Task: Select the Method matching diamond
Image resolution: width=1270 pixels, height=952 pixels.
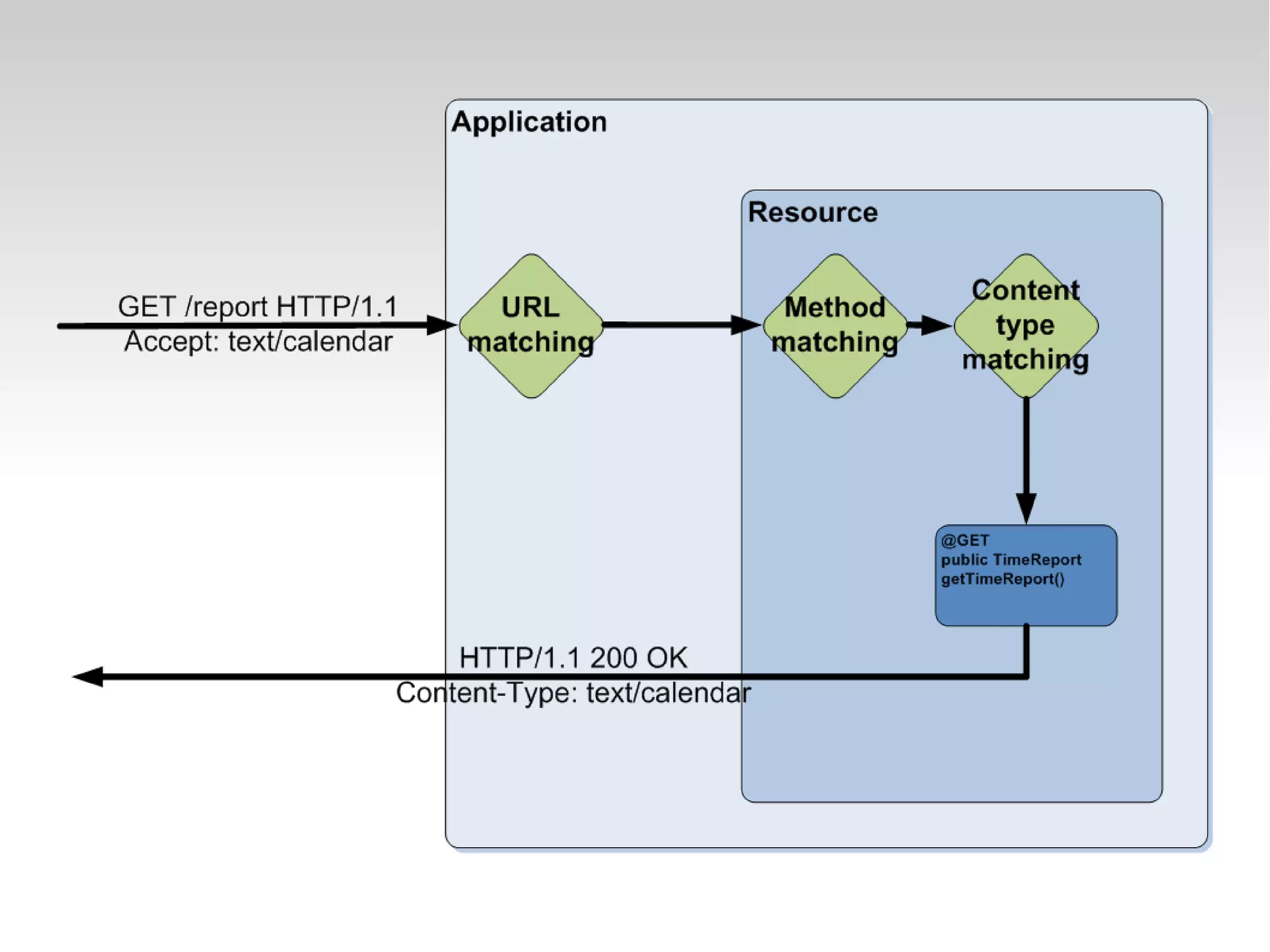Action: click(x=835, y=325)
